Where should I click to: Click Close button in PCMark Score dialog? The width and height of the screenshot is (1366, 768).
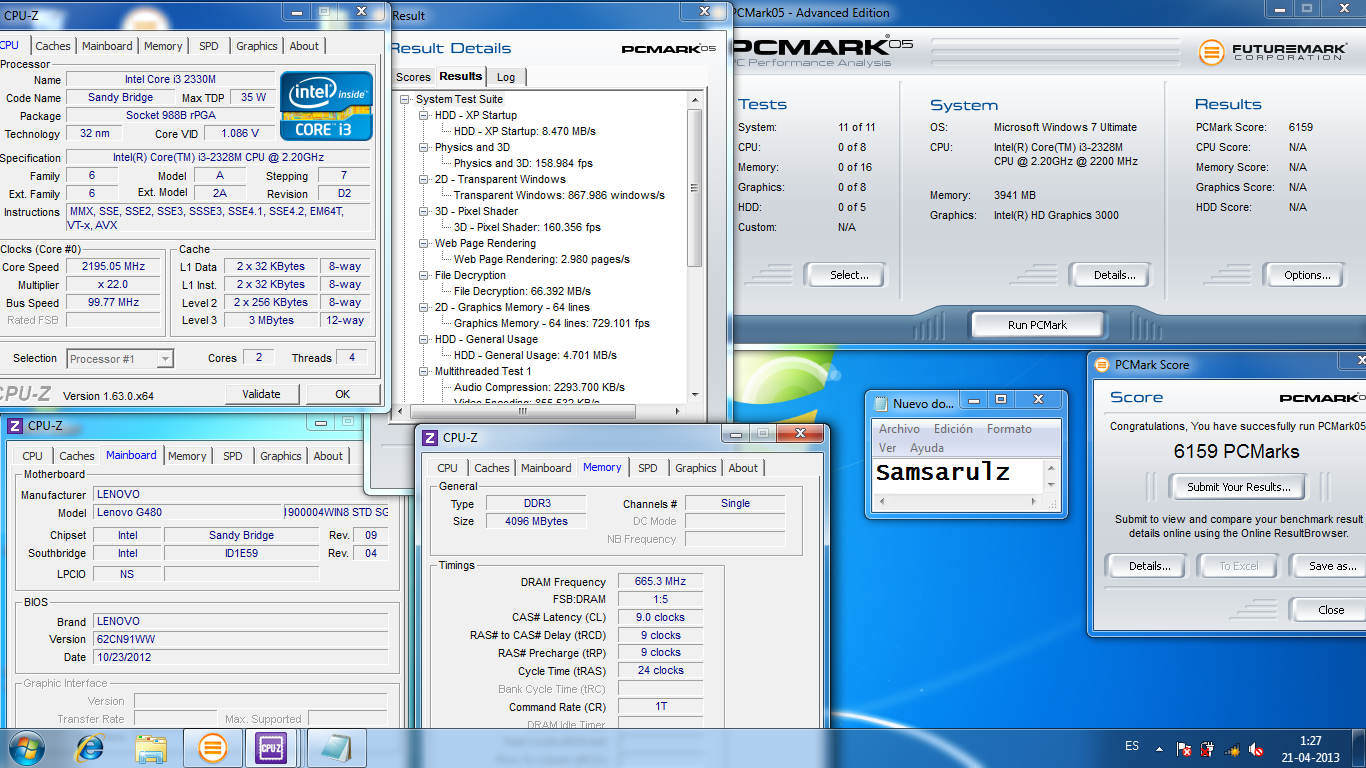1330,610
